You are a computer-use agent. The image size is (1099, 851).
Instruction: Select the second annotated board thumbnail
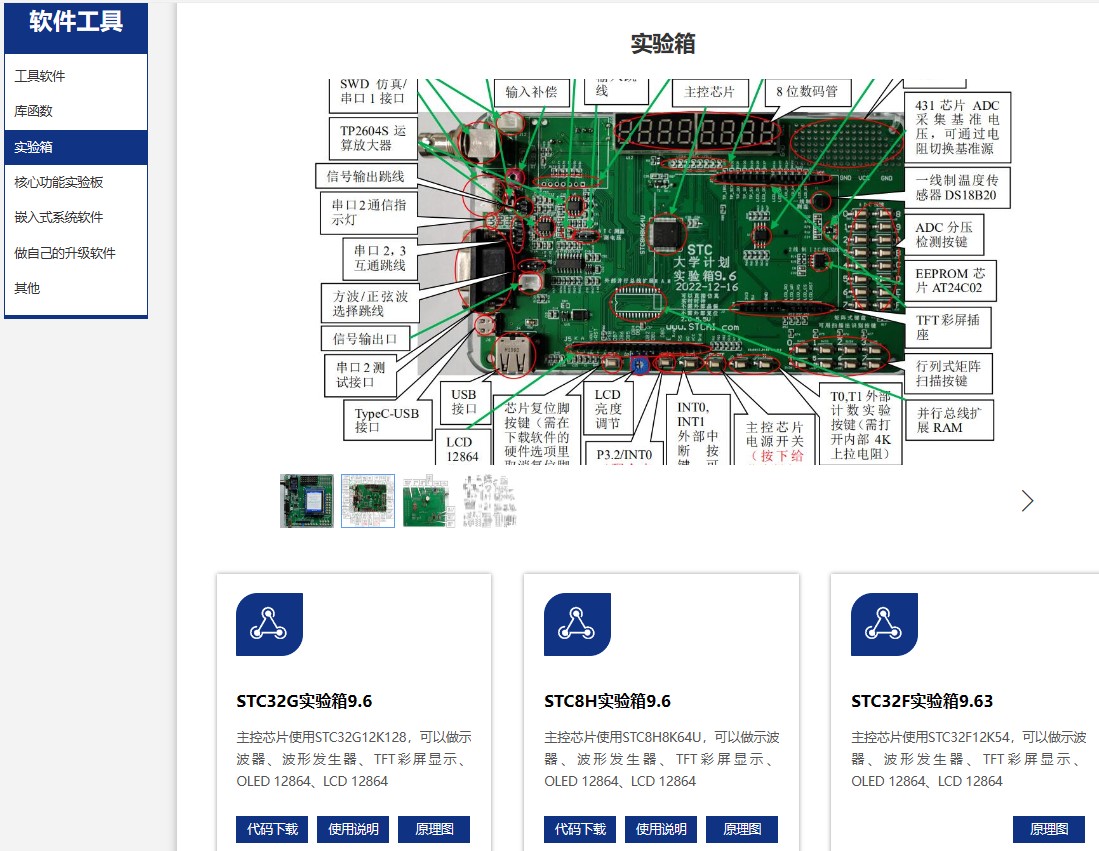368,501
